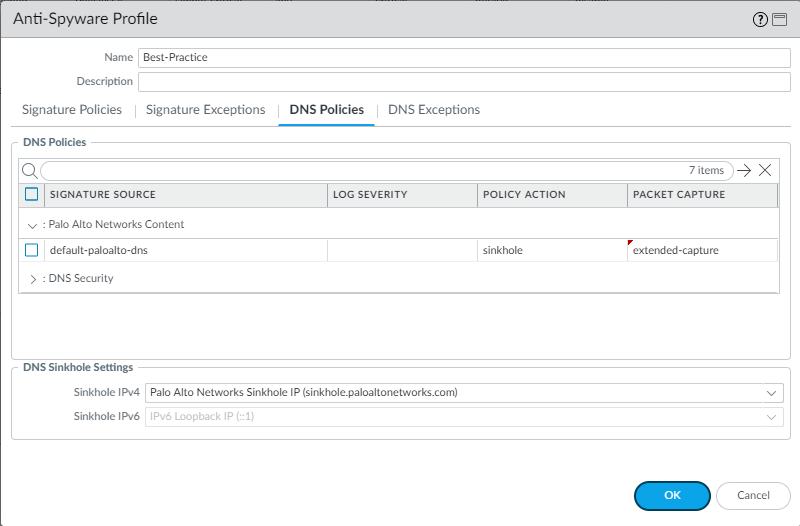Click the Cancel button
The height and width of the screenshot is (526, 800).
(753, 495)
